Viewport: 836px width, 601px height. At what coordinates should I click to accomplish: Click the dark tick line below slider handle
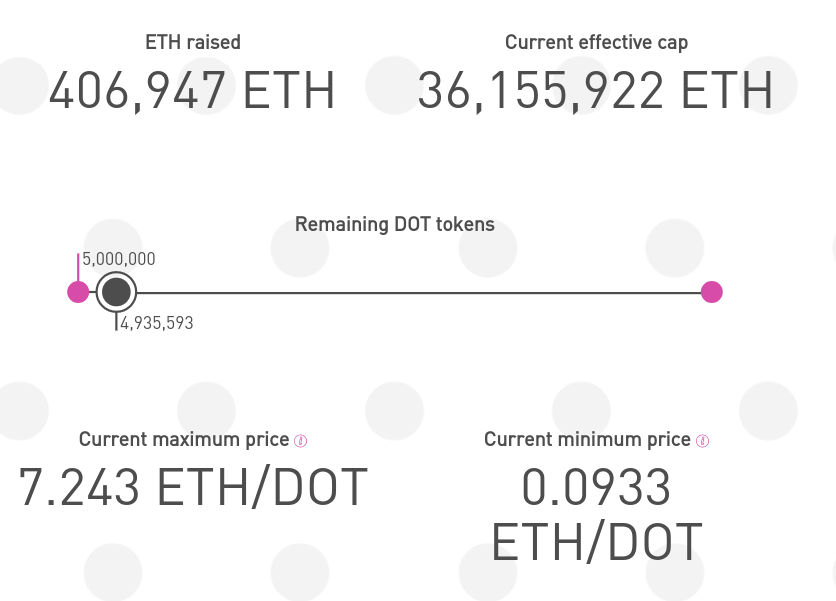coord(116,322)
